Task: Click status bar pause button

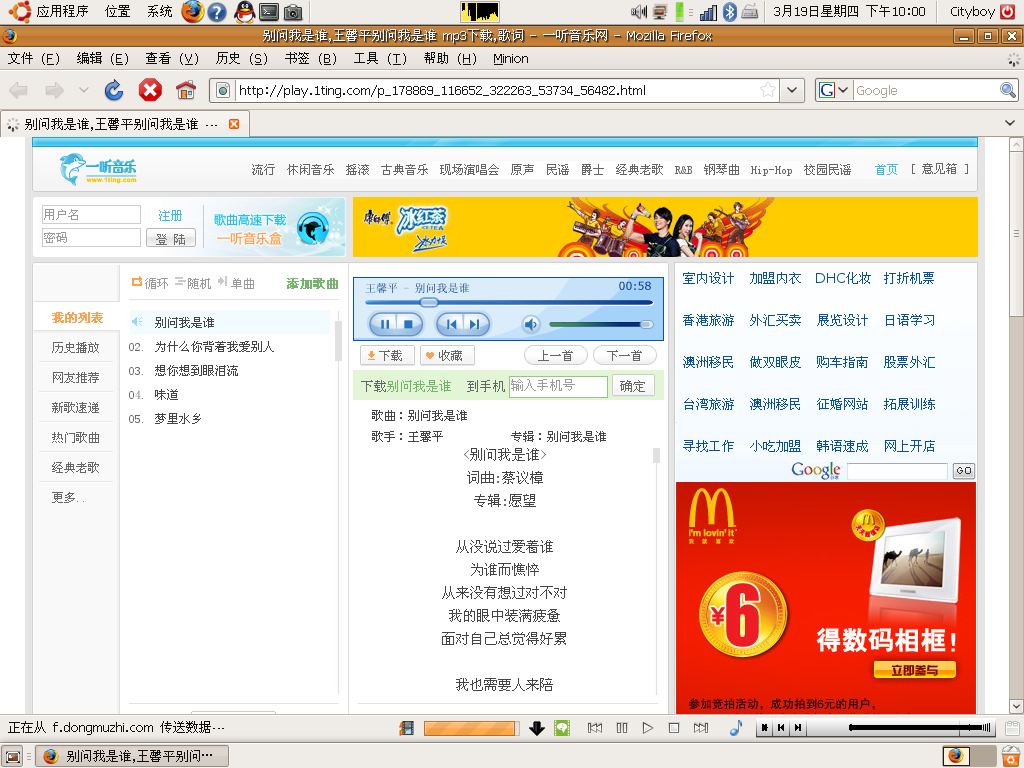Action: (x=622, y=728)
